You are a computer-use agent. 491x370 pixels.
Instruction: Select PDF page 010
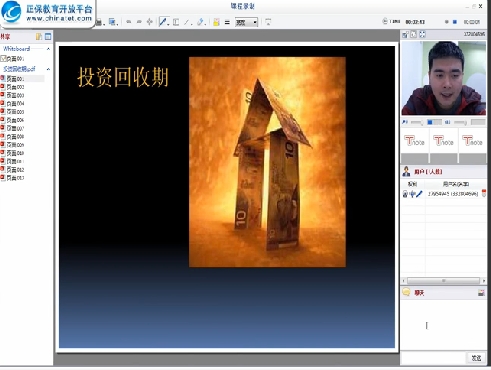coord(13,153)
